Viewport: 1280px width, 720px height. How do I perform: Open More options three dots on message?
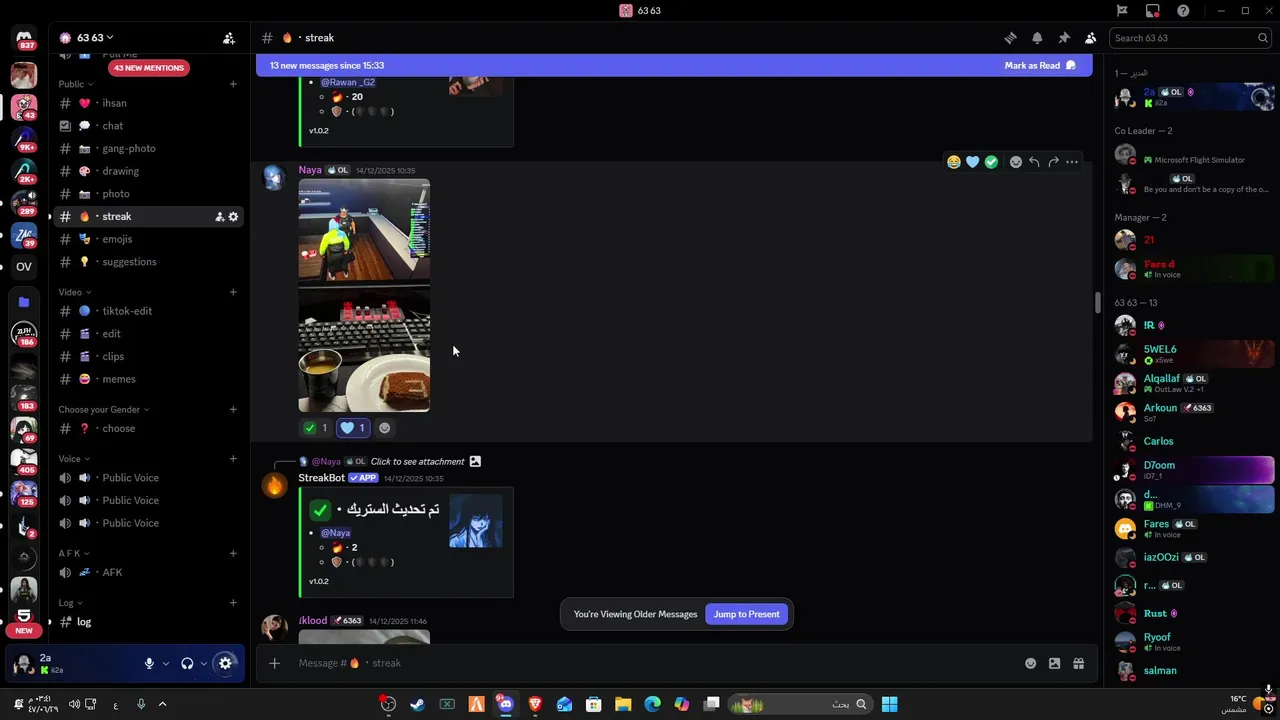tap(1072, 162)
